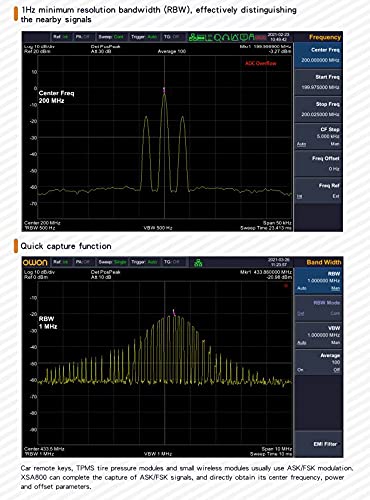Screen dimensions: 370x500
Task: Select the CF Step softkey label
Action: pos(330,129)
